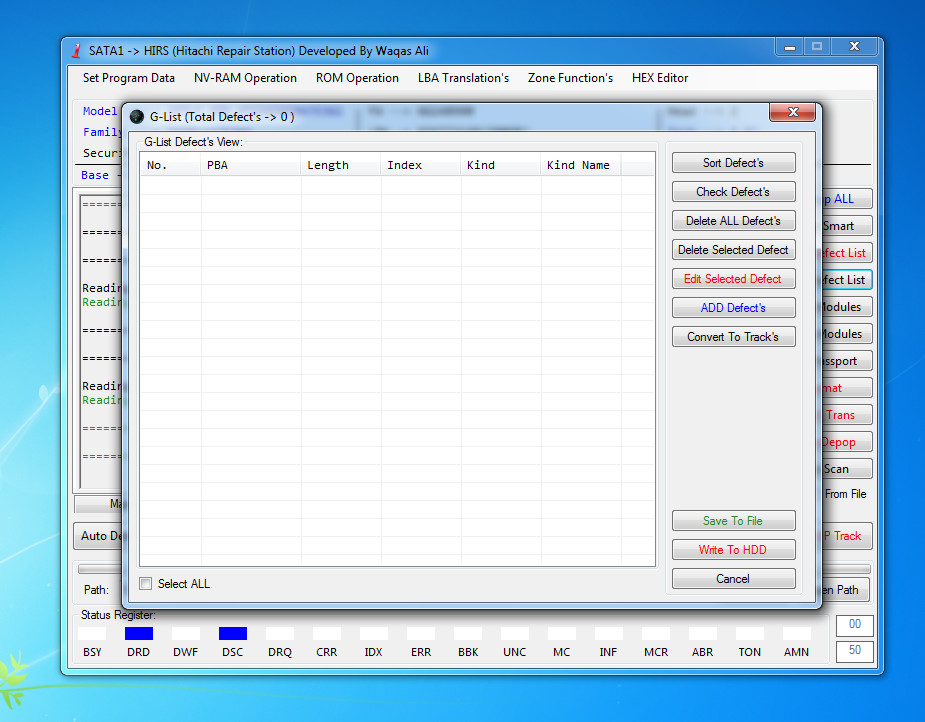
Task: Click Delete Selected Defect button
Action: (x=733, y=250)
